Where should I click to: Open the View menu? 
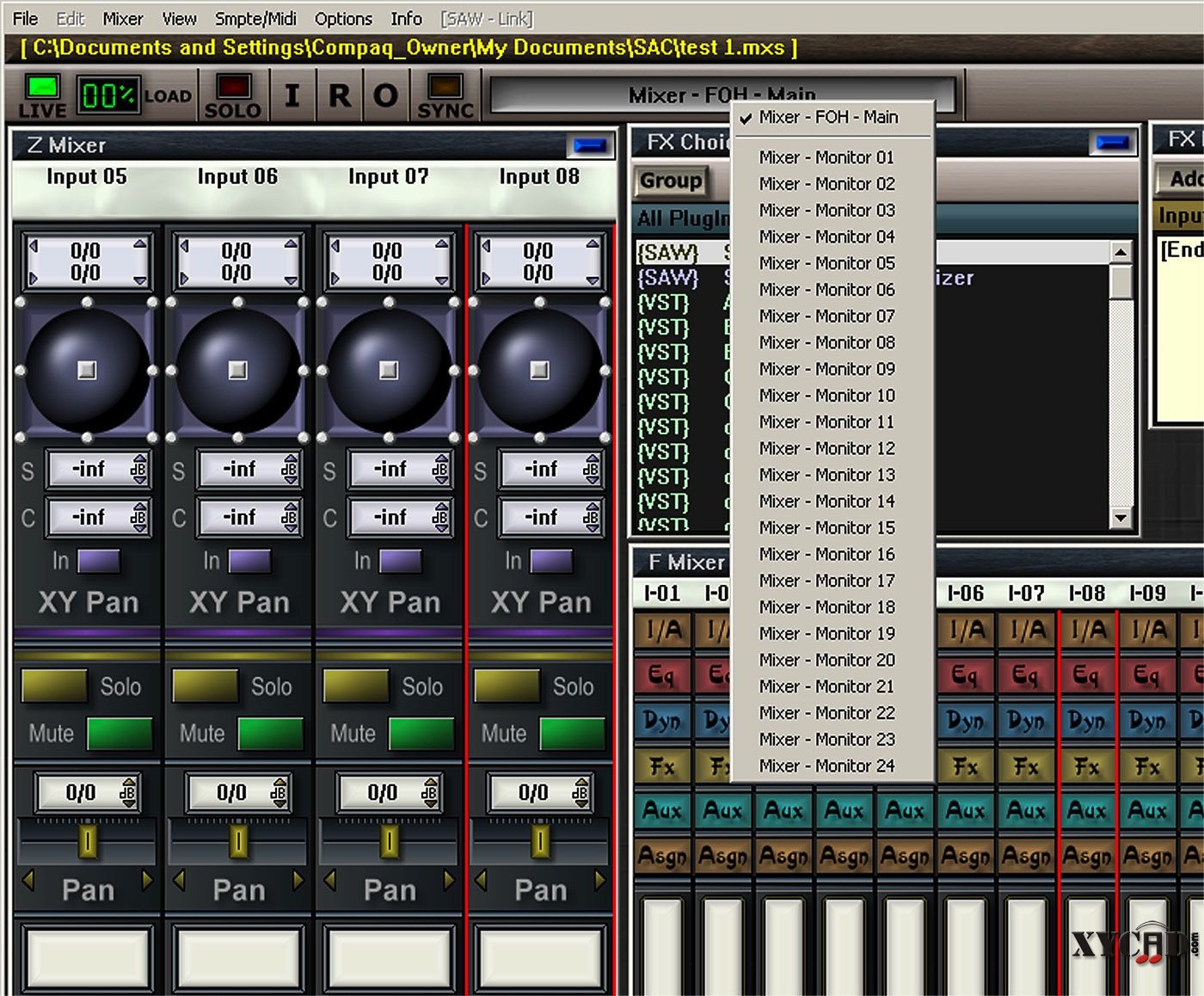coord(179,18)
